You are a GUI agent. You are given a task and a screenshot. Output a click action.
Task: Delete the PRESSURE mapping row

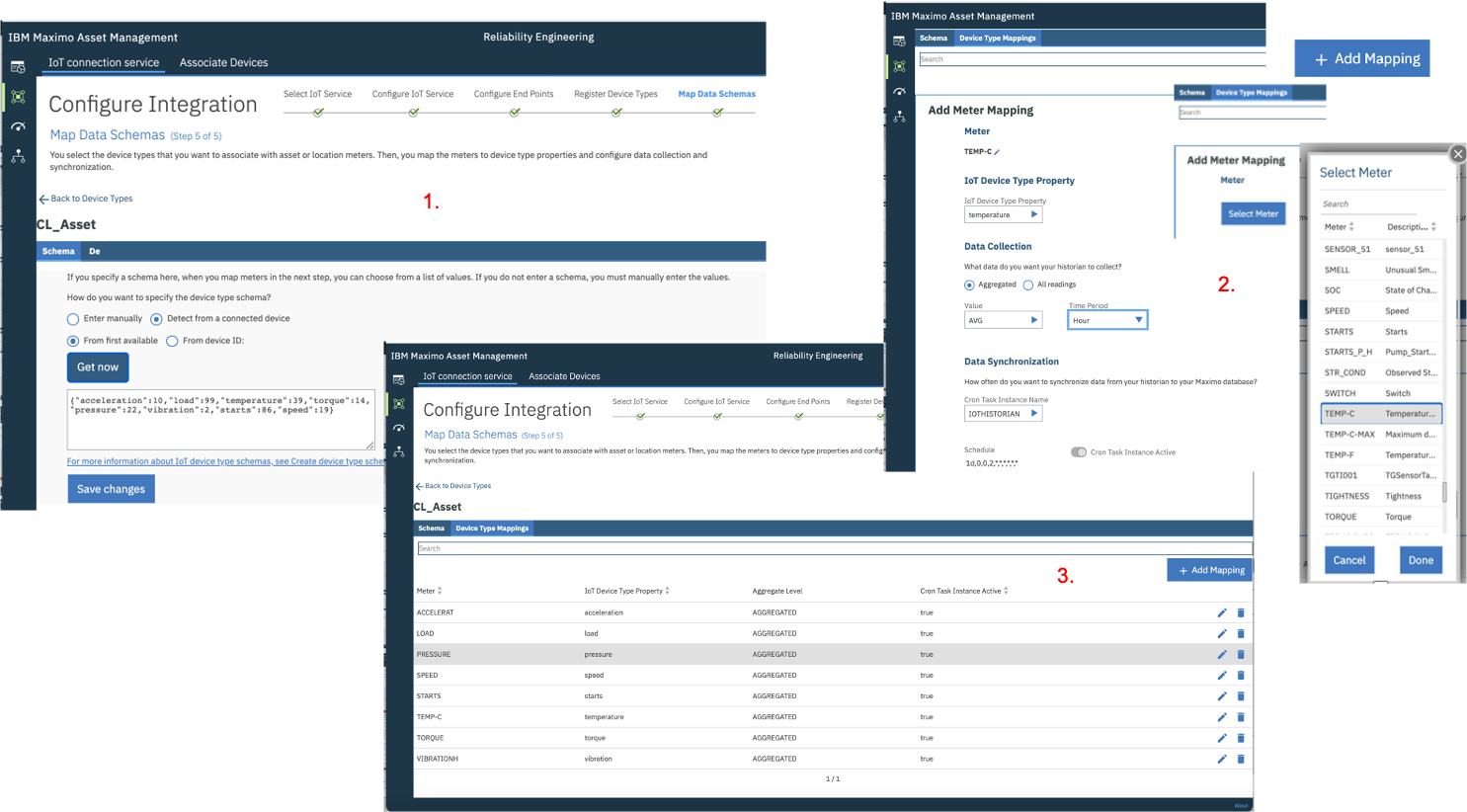click(1241, 654)
